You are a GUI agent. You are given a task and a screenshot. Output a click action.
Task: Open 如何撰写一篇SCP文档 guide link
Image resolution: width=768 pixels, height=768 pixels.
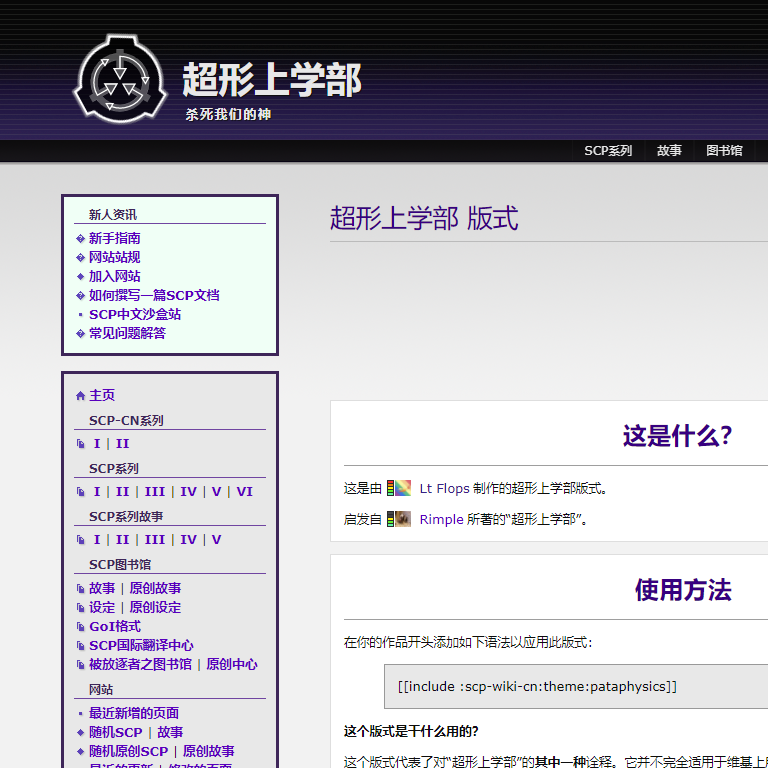click(153, 295)
